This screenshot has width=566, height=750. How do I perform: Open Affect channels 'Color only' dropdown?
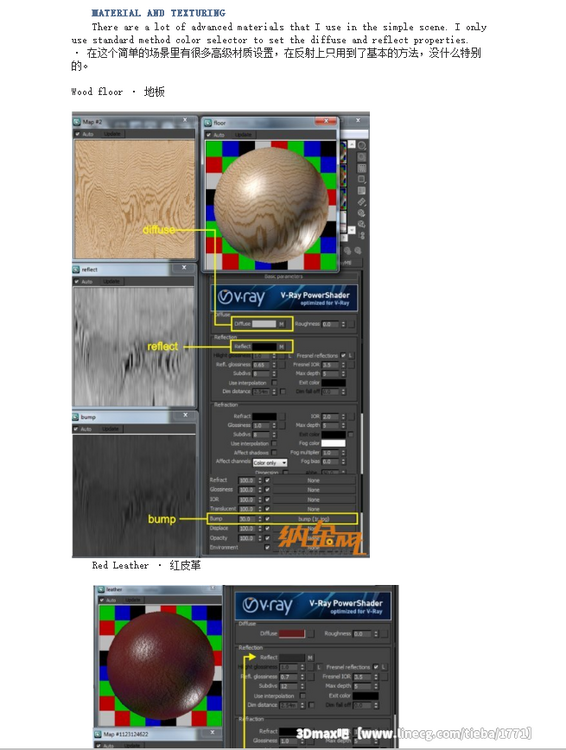pyautogui.click(x=270, y=463)
